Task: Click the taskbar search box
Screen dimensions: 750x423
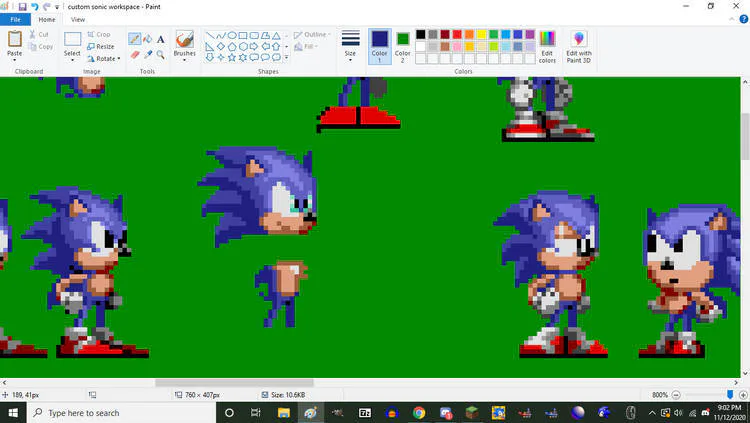Action: click(x=120, y=412)
